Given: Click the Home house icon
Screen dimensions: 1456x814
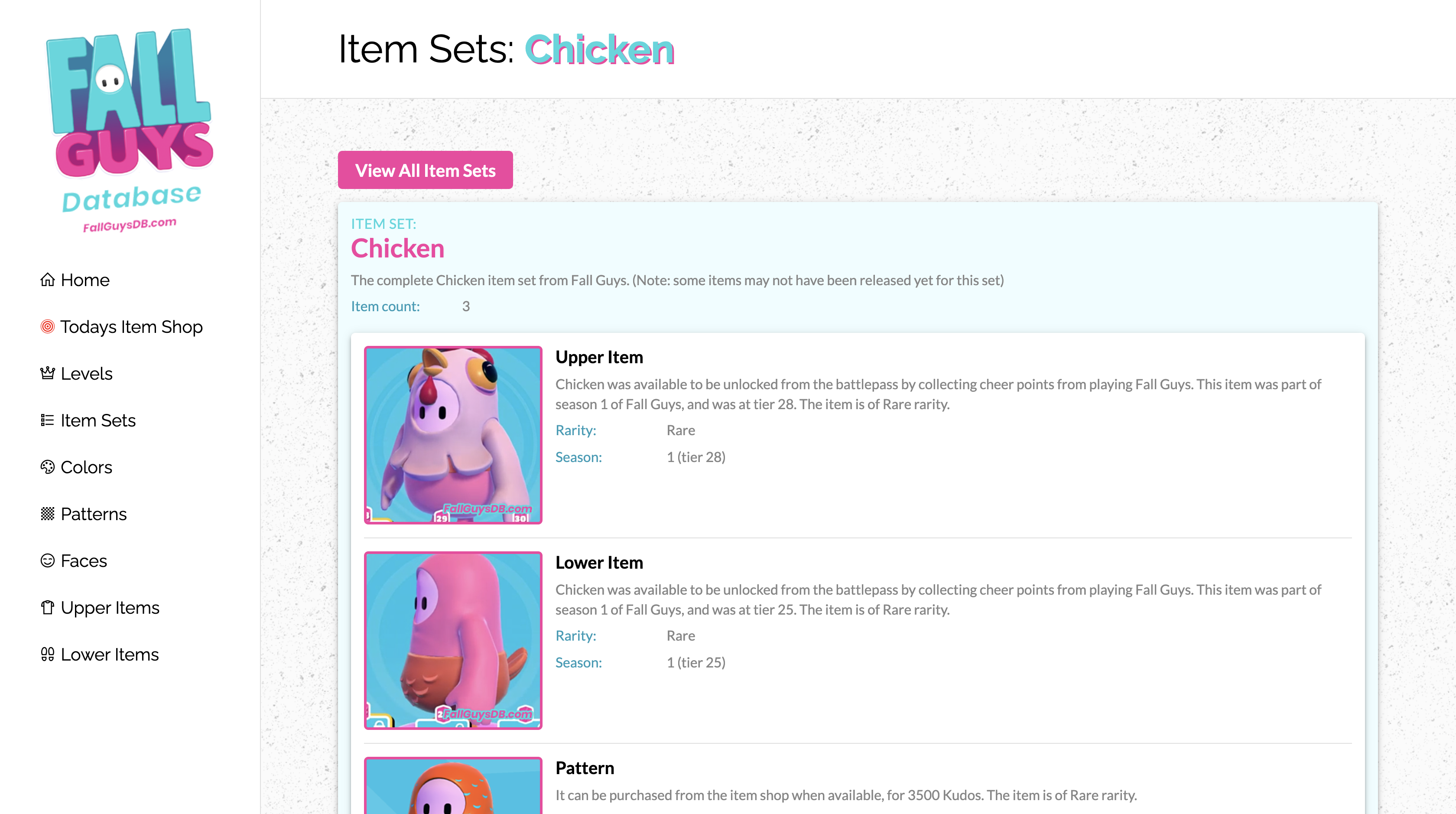Looking at the screenshot, I should coord(48,280).
